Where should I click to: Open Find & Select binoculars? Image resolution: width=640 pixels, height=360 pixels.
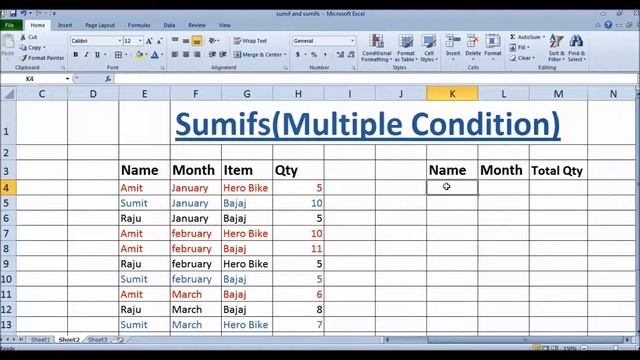(576, 48)
